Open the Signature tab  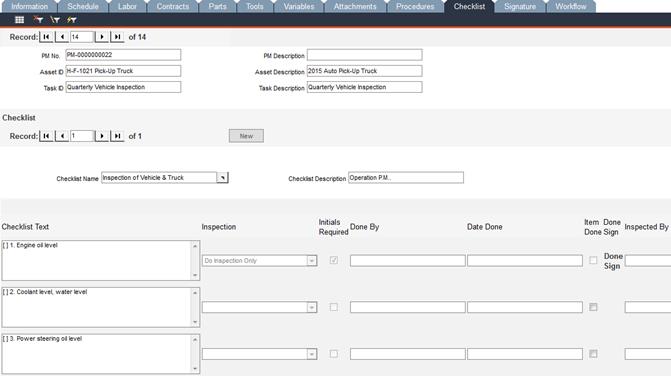520,6
